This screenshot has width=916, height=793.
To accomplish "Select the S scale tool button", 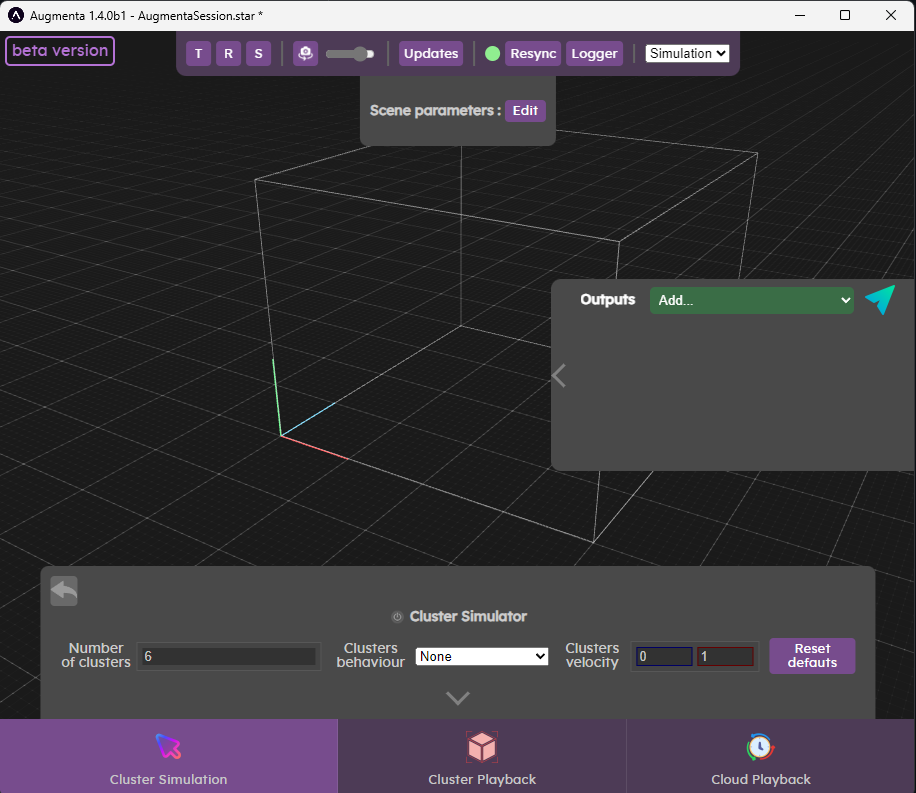I will point(258,54).
